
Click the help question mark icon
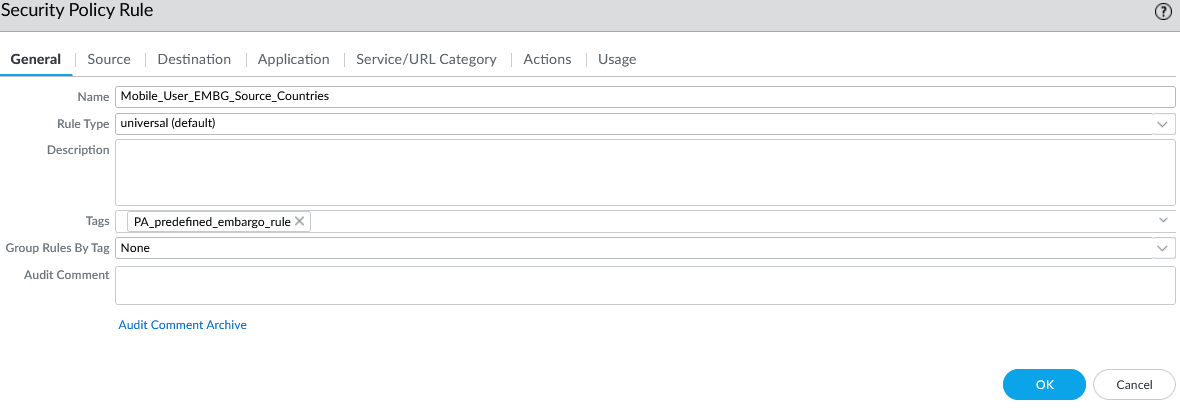(1163, 12)
